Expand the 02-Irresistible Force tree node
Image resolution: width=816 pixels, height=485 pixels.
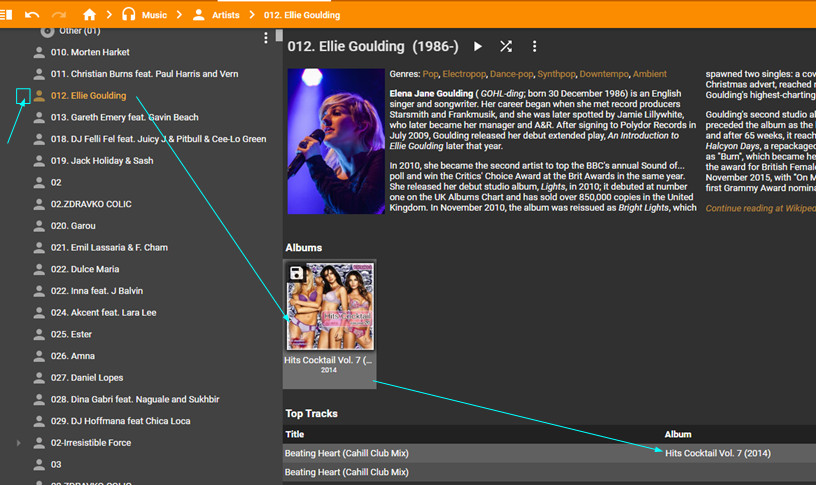point(18,442)
